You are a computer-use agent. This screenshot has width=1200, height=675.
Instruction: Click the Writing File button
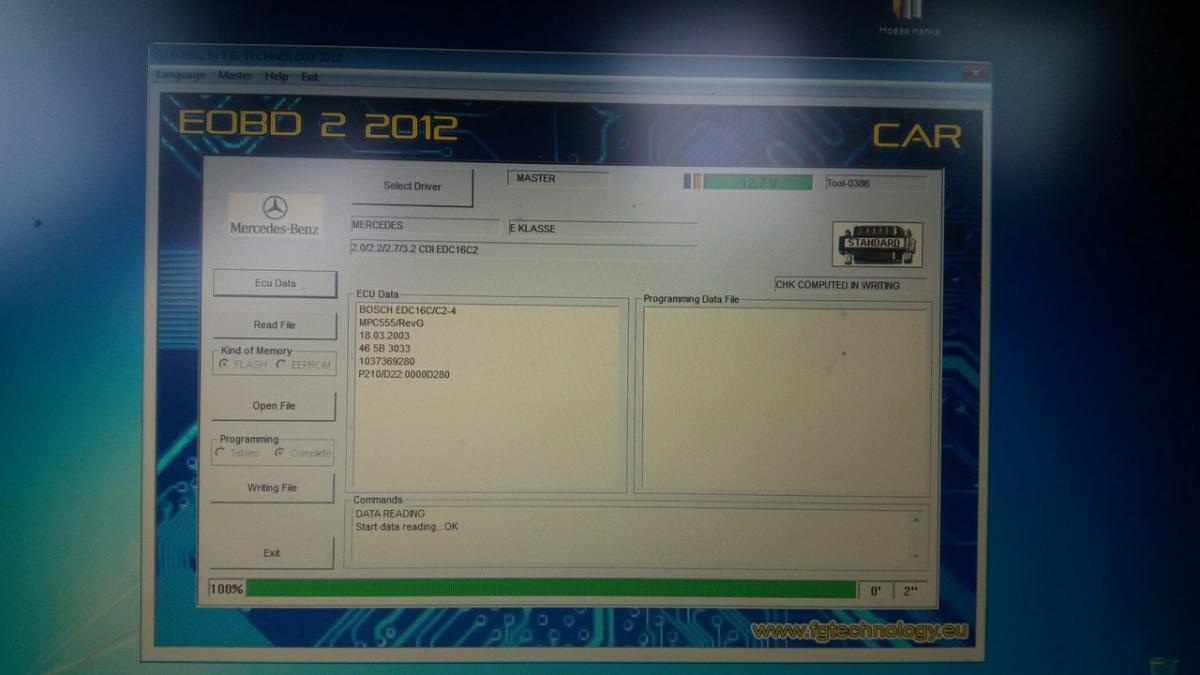272,488
